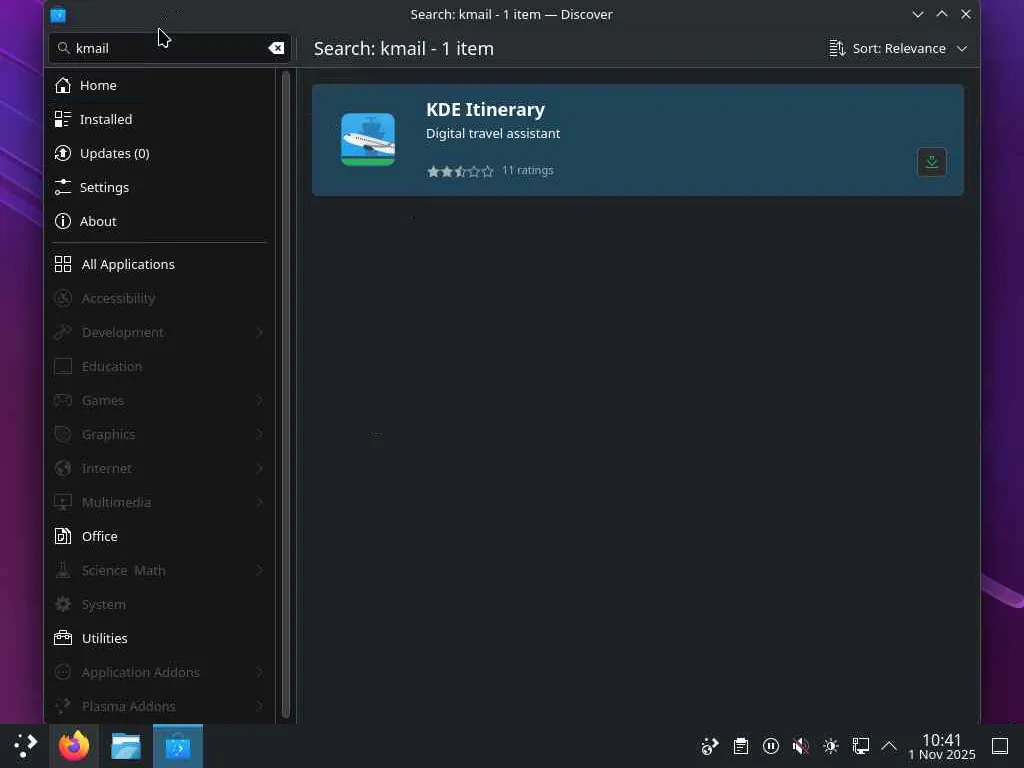Open brightness tray icon
The image size is (1024, 768).
point(831,746)
